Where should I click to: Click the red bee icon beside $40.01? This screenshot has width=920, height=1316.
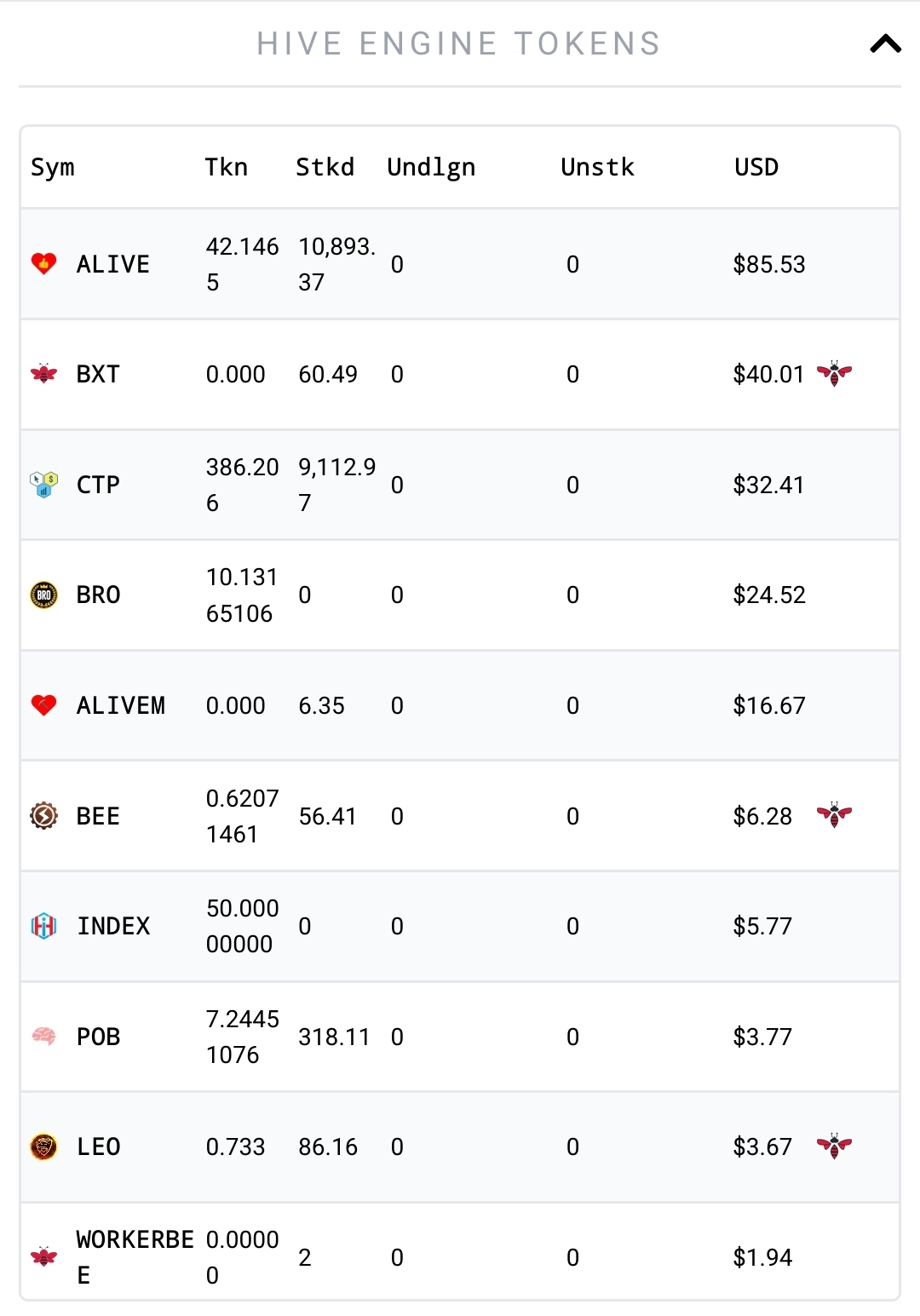(x=834, y=373)
